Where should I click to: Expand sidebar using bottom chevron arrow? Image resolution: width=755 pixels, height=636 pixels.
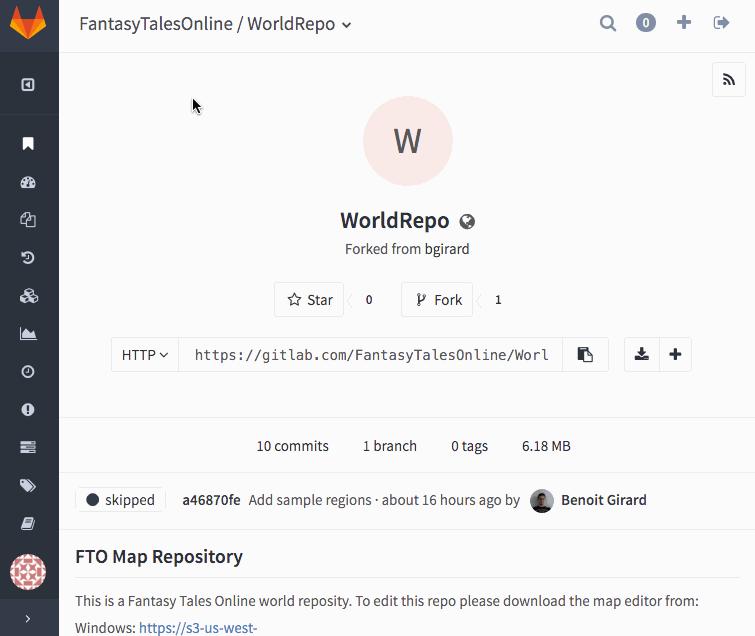(28, 619)
